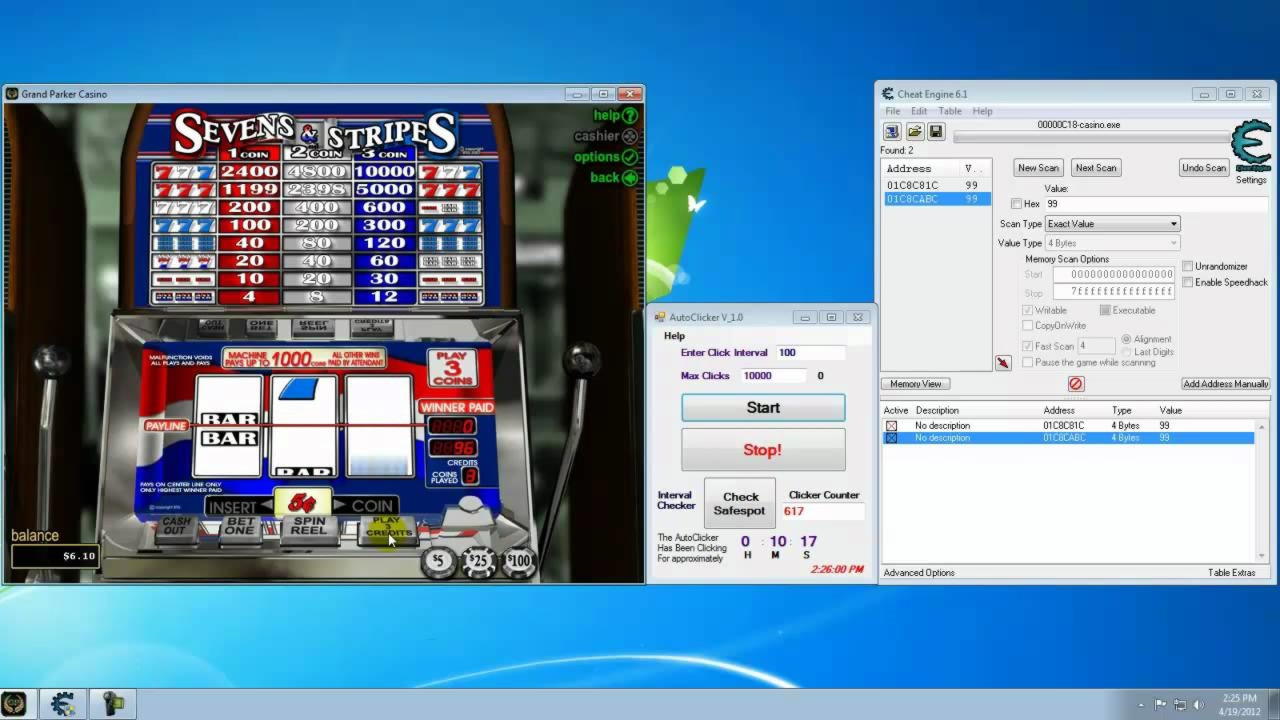Open the process list icon in Cheat Engine
The width and height of the screenshot is (1280, 720).
coord(892,132)
